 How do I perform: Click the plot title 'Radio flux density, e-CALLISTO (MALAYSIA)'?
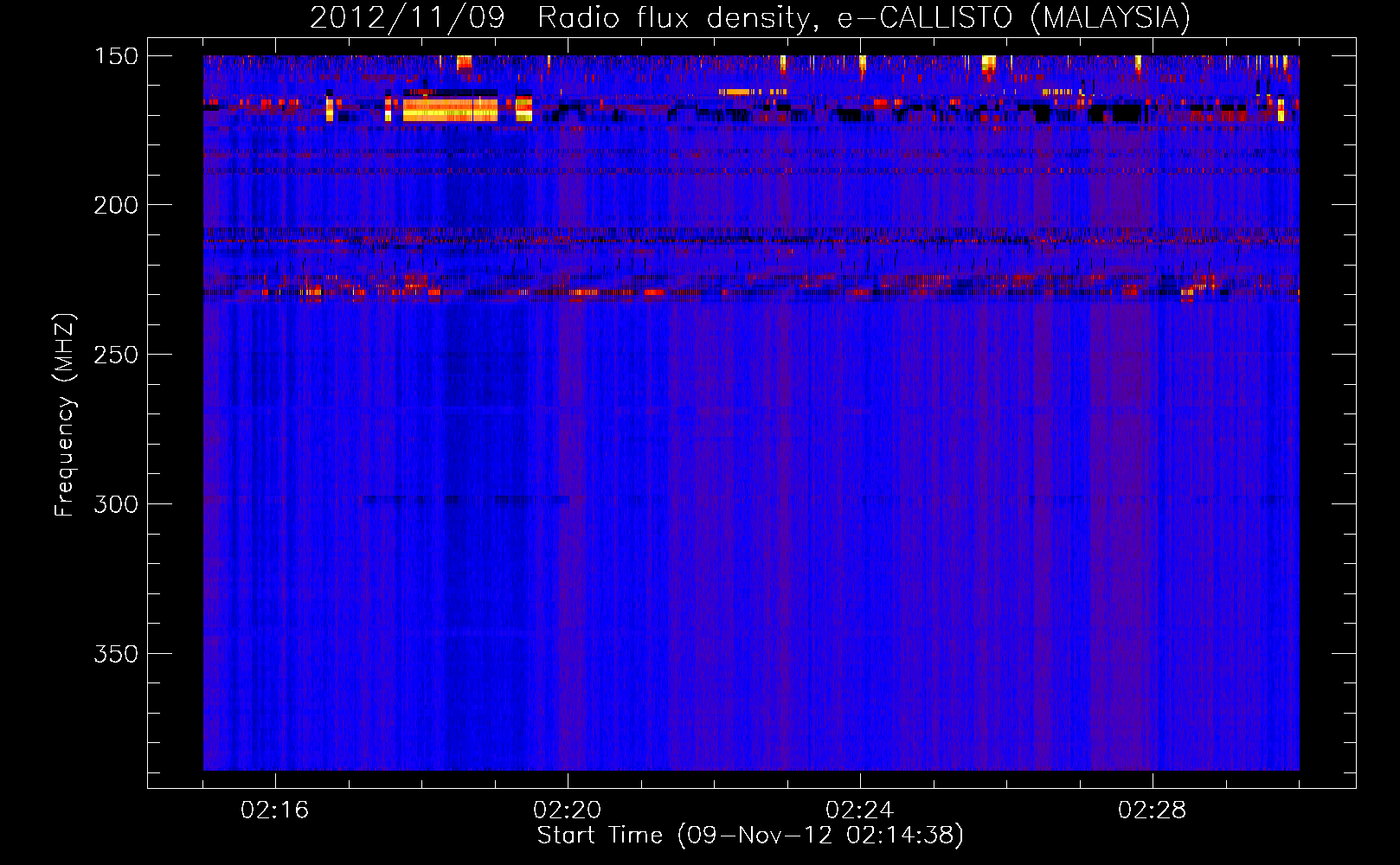[x=864, y=18]
